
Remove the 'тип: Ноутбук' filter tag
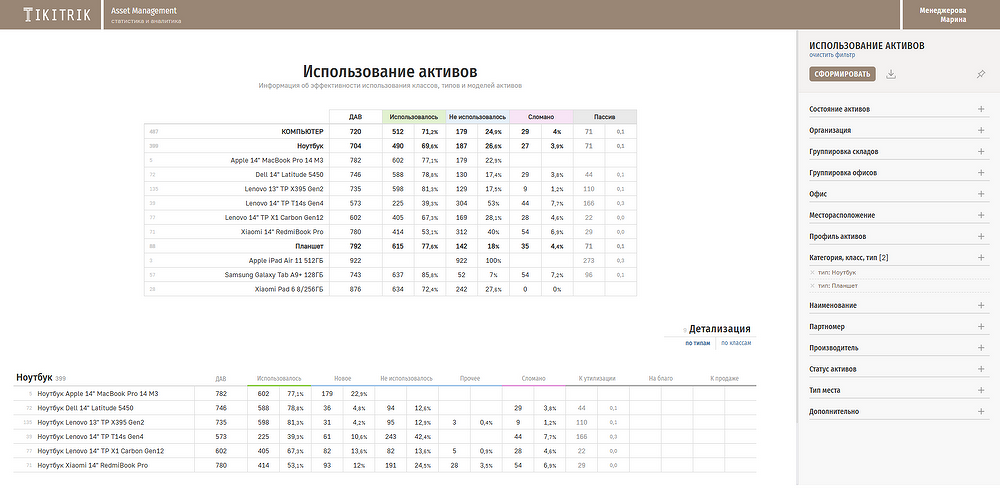tap(812, 273)
